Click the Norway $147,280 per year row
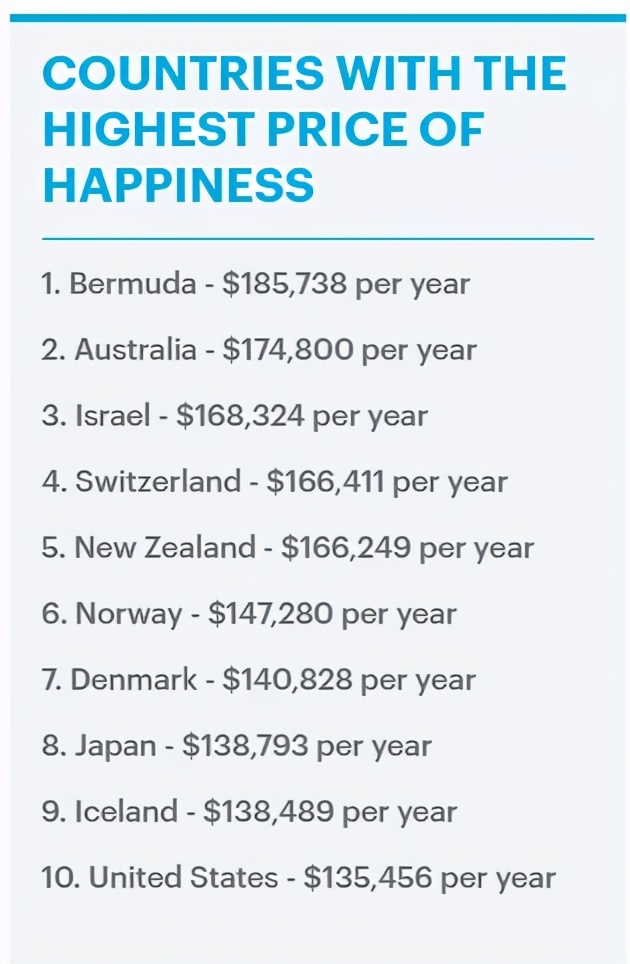This screenshot has height=964, width=630. (x=249, y=614)
